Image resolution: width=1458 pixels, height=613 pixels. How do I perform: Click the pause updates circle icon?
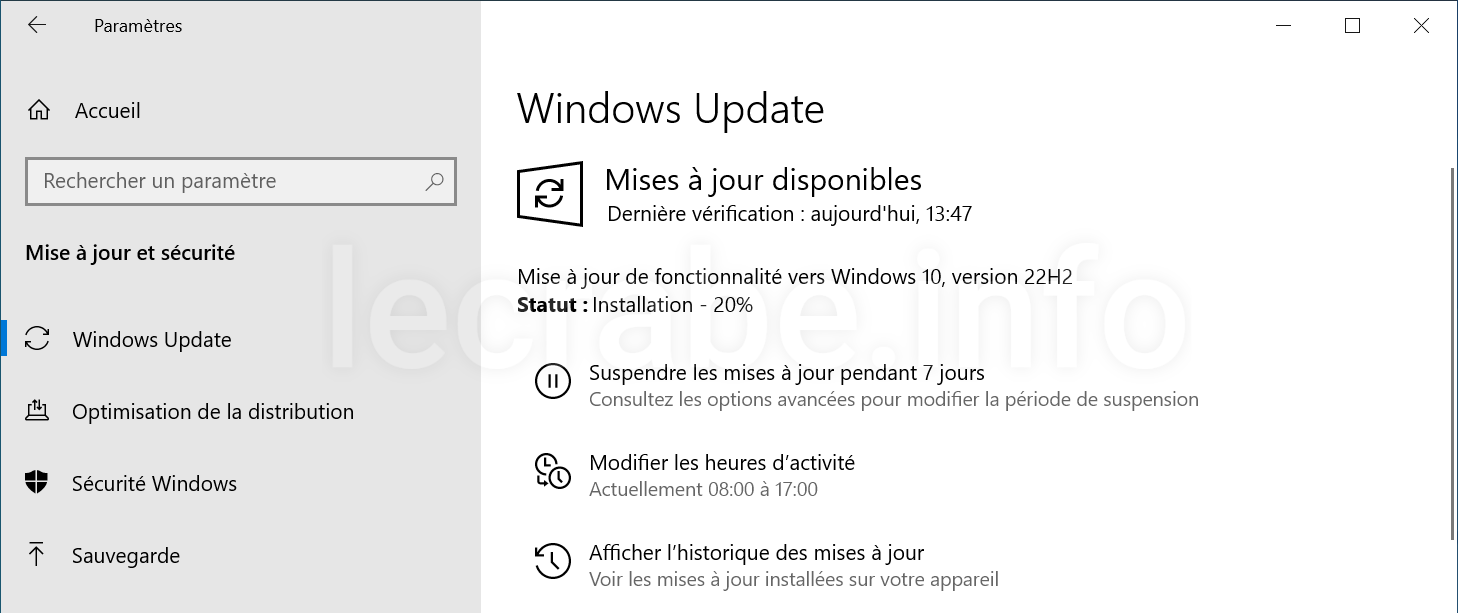click(x=553, y=382)
